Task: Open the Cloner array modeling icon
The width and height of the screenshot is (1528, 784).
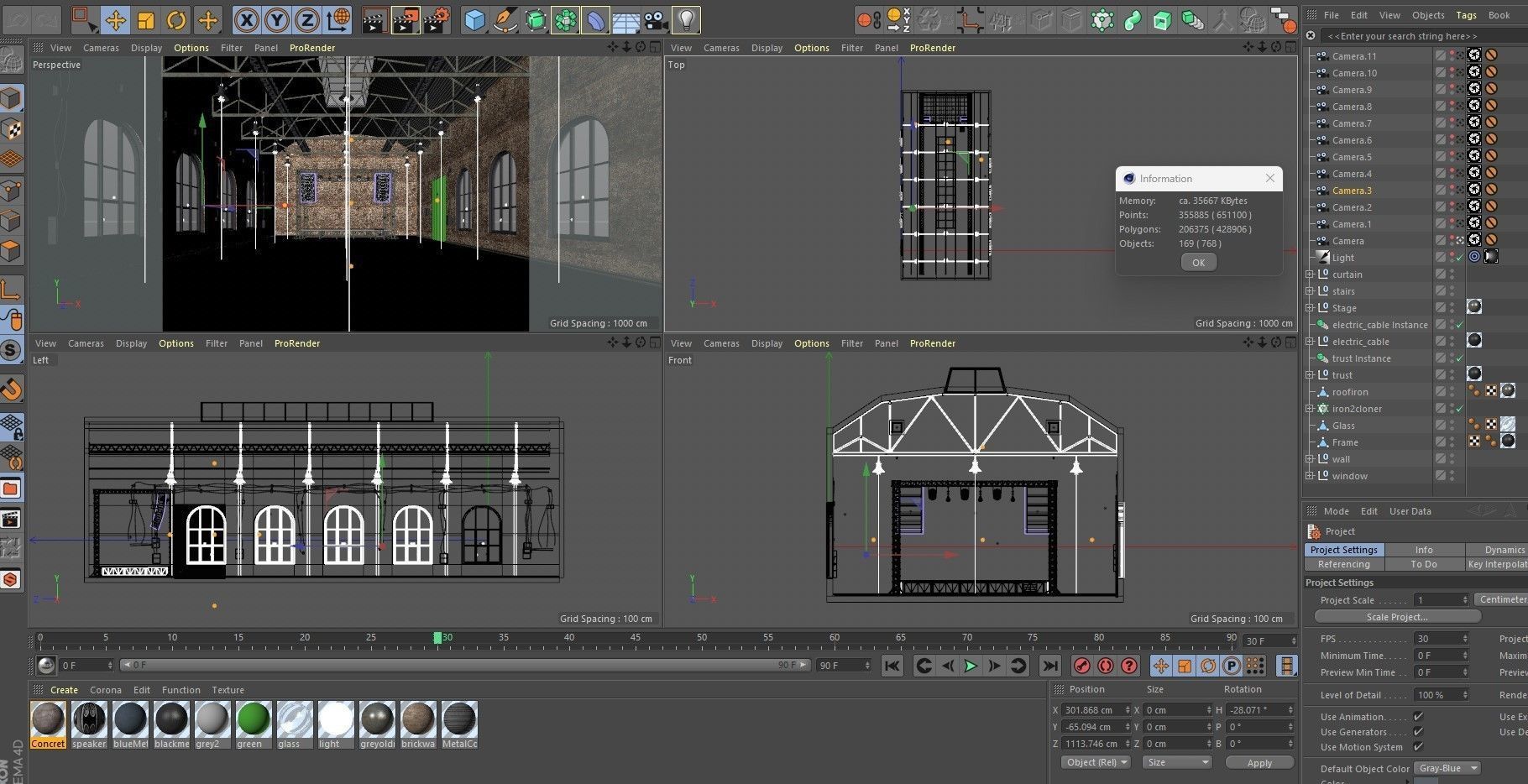Action: coord(566,19)
